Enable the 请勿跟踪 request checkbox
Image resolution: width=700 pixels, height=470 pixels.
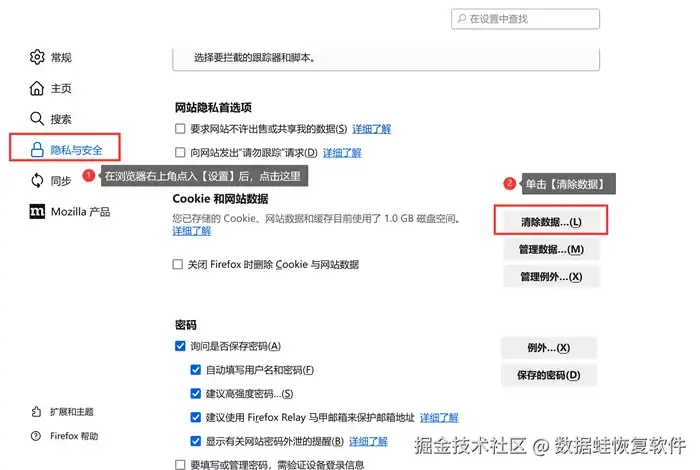(180, 153)
